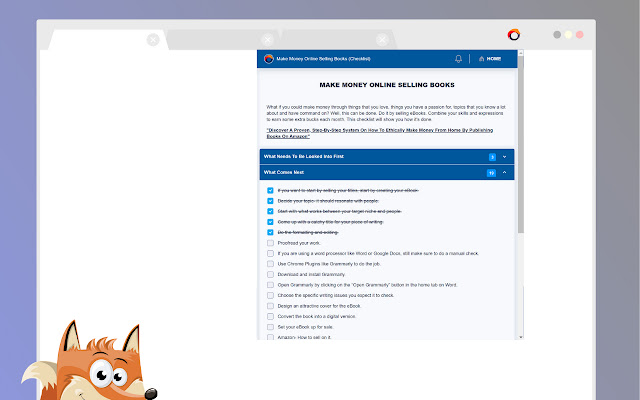Click the 'Proofread your work.' item text
Image resolution: width=640 pixels, height=400 pixels.
(299, 243)
